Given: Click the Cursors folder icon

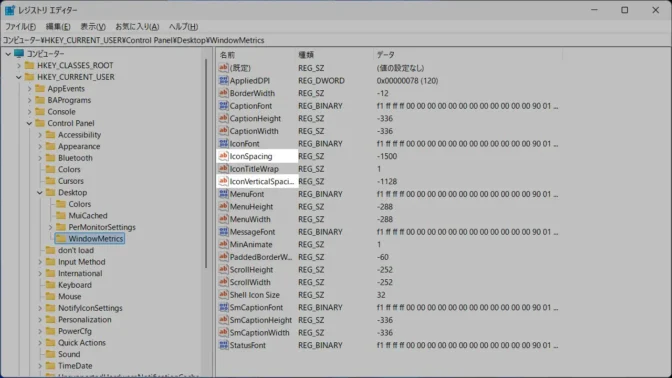Looking at the screenshot, I should tap(51, 181).
